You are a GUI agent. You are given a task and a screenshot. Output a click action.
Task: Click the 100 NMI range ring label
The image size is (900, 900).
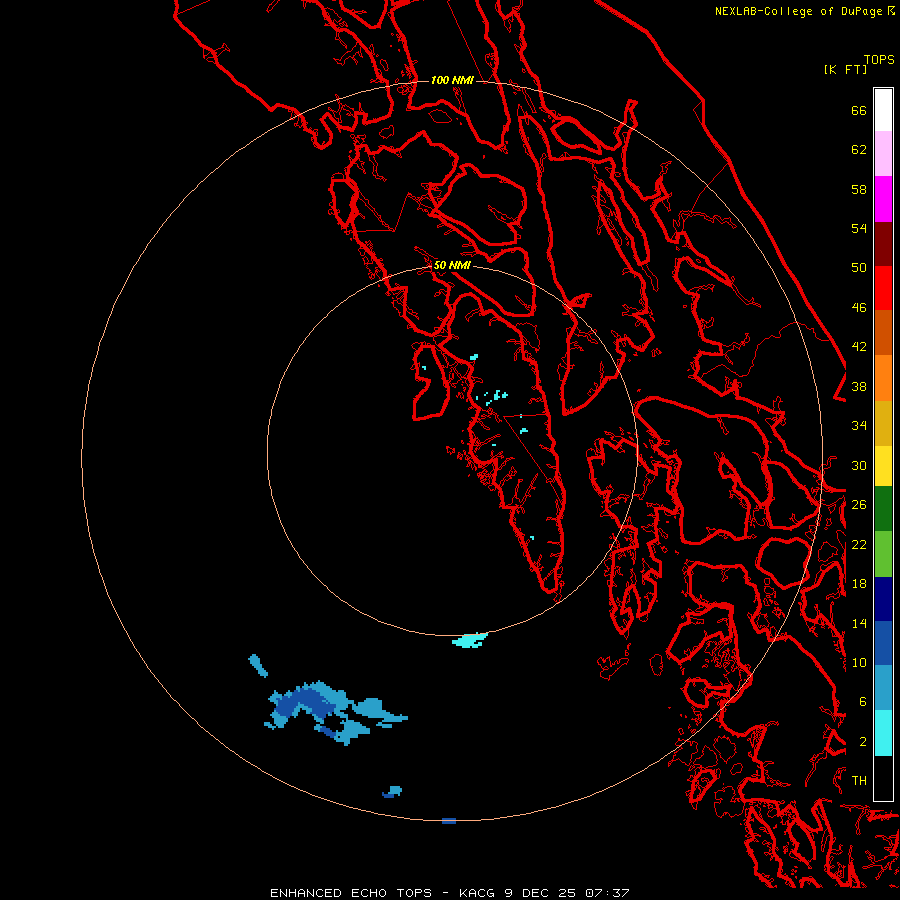(452, 80)
